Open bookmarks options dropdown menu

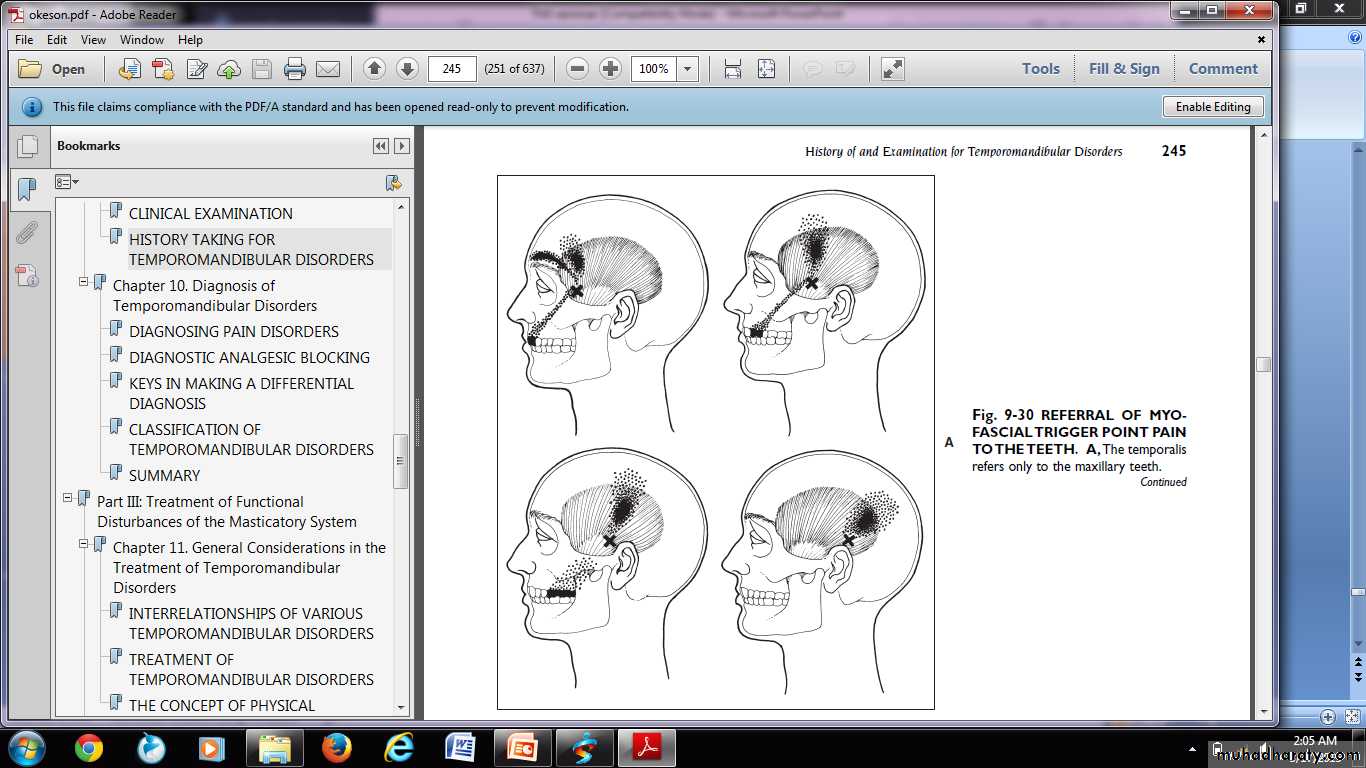click(x=67, y=182)
